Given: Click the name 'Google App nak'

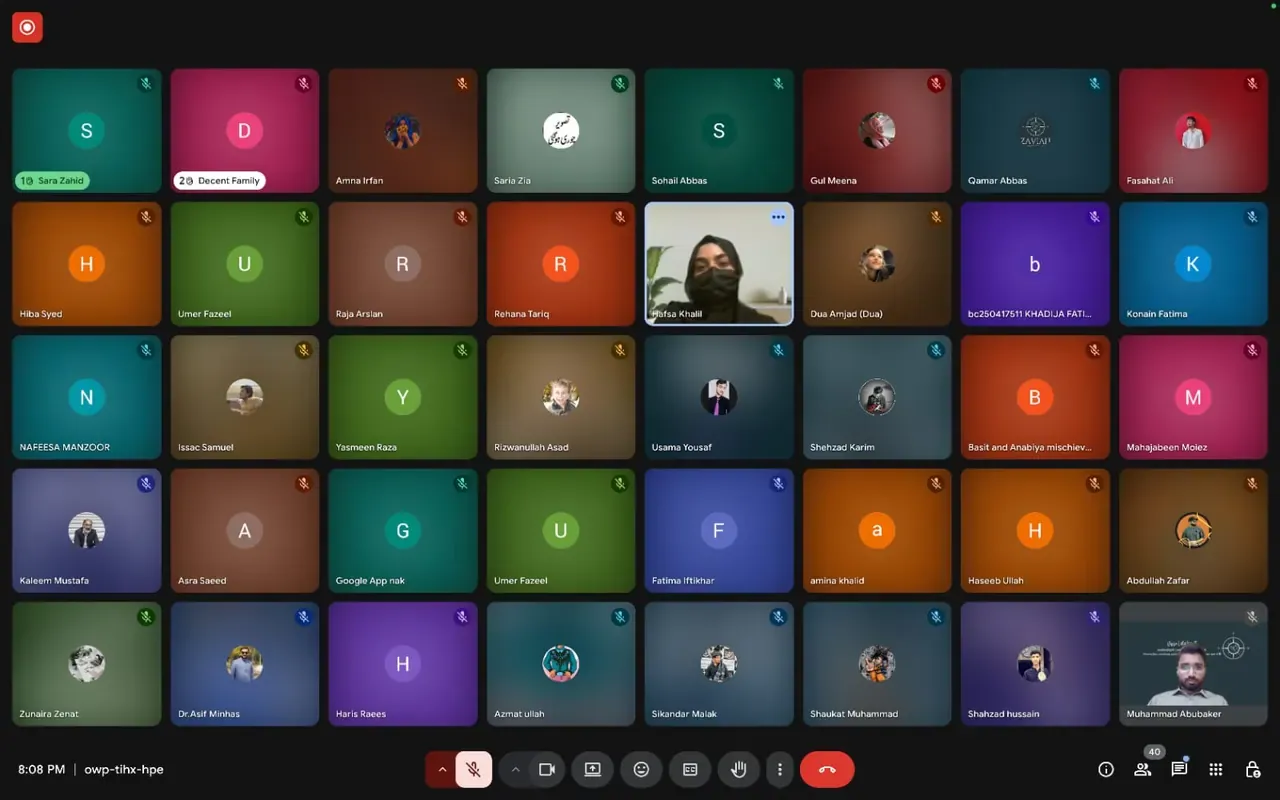Looking at the screenshot, I should [x=370, y=581].
